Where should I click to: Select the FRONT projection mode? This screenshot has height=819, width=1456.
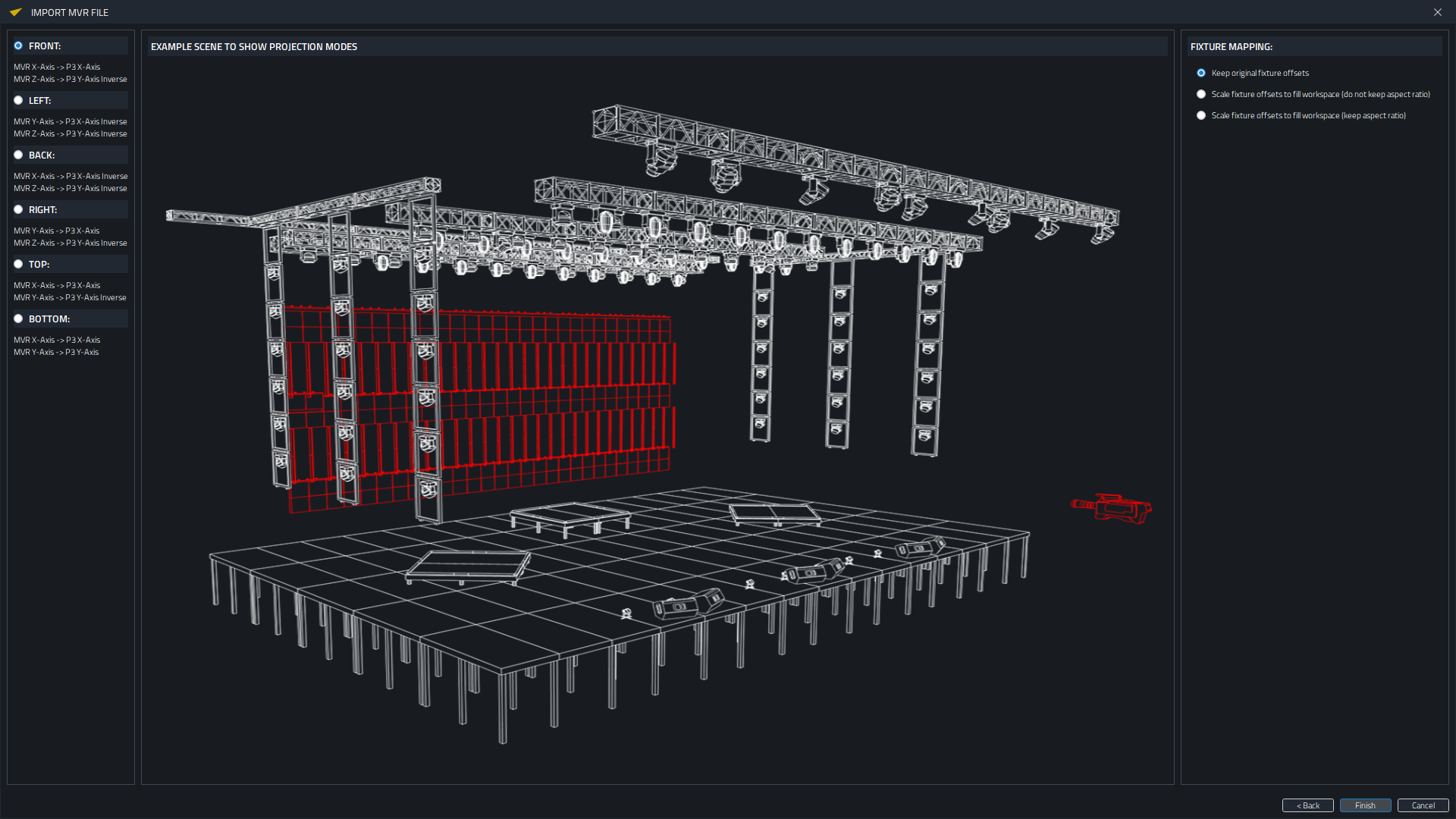[x=18, y=45]
